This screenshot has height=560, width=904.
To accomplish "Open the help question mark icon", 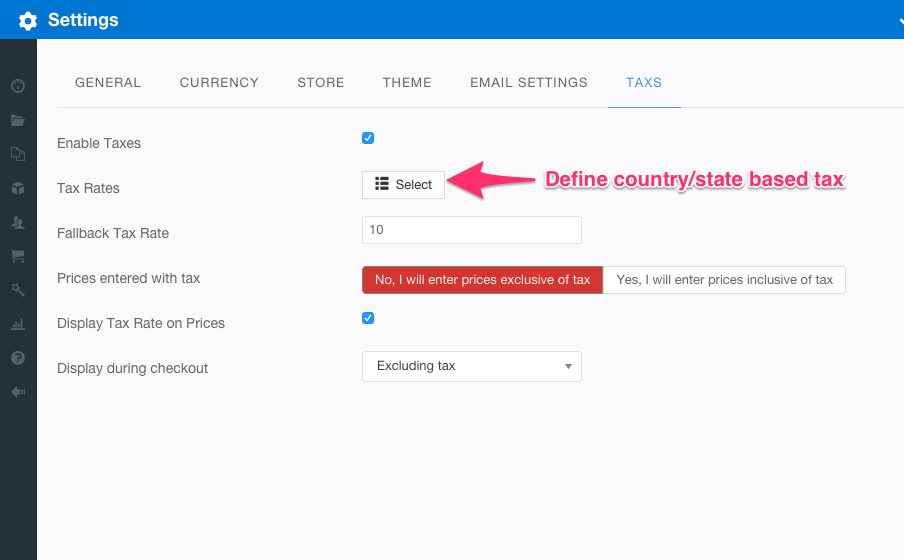I will point(18,358).
